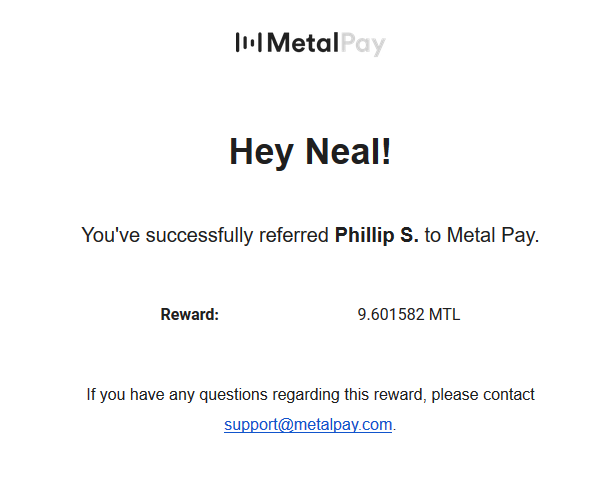Click the phrase to Metal Pay.
Image resolution: width=609 pixels, height=478 pixels.
(482, 235)
